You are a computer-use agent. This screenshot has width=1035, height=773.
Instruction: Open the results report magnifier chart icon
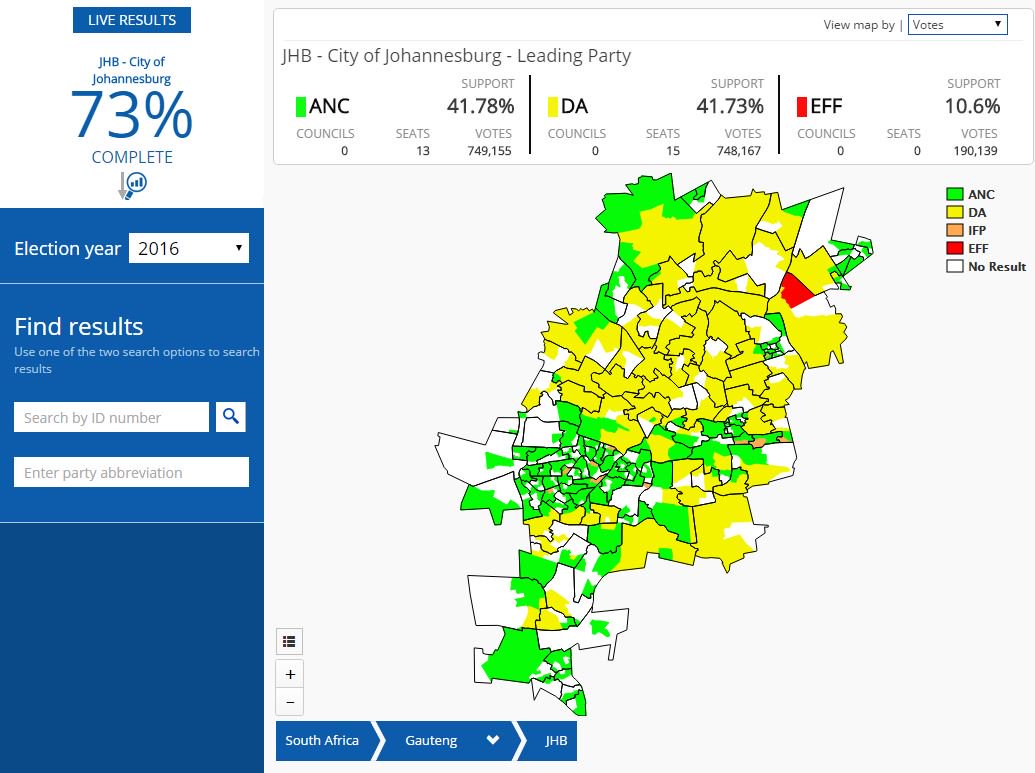point(133,185)
